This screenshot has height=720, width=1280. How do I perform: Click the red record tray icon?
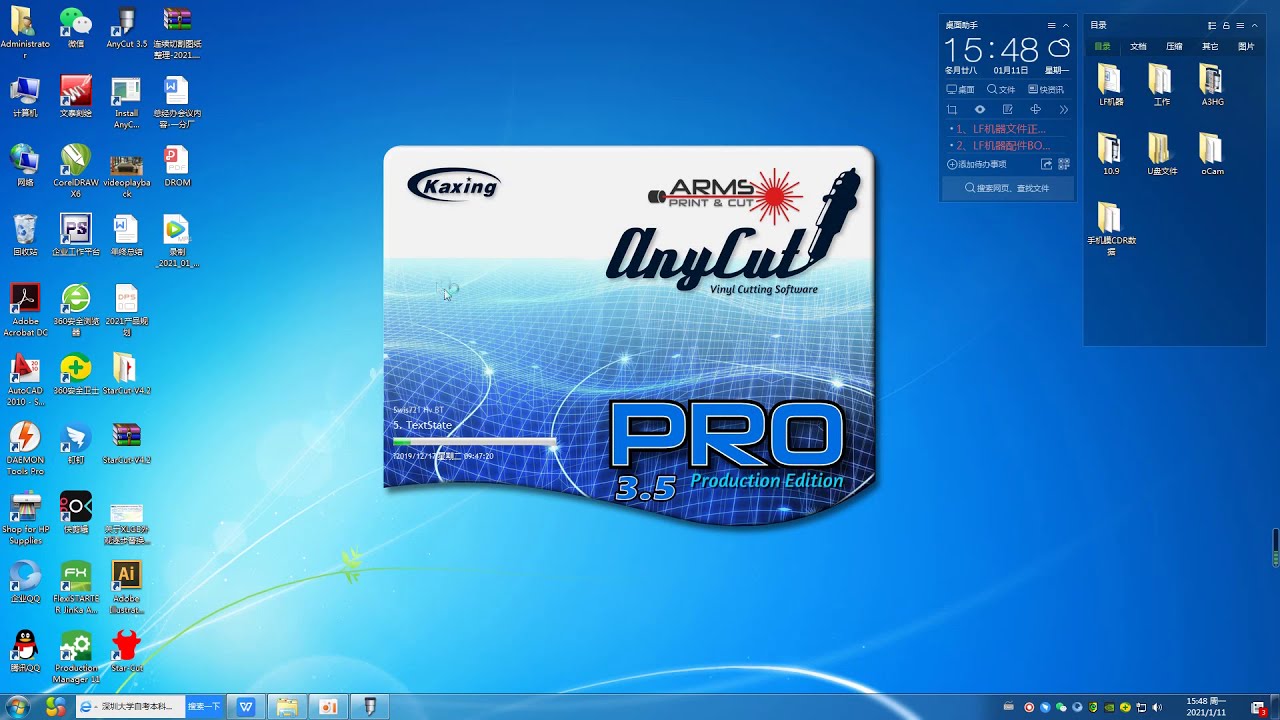1029,707
